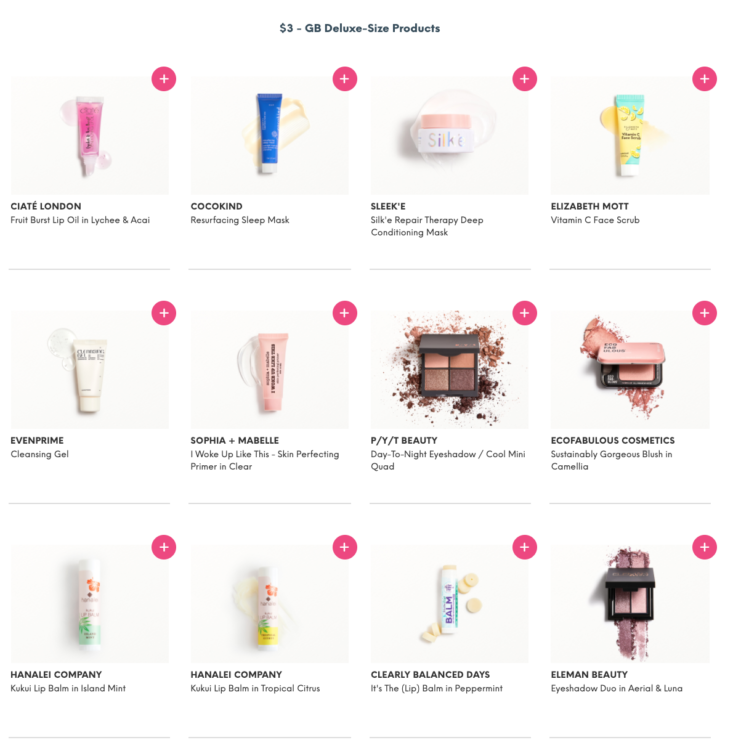Add P/Y/T Beauty eyeshadow quad plus
Image resolution: width=733 pixels, height=753 pixels.
[x=525, y=313]
